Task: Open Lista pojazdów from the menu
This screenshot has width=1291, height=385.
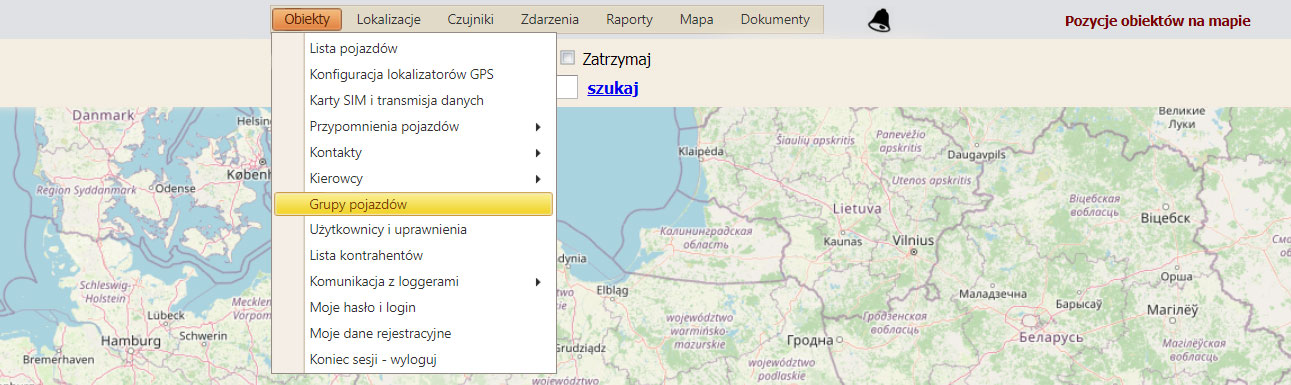Action: tap(413, 49)
